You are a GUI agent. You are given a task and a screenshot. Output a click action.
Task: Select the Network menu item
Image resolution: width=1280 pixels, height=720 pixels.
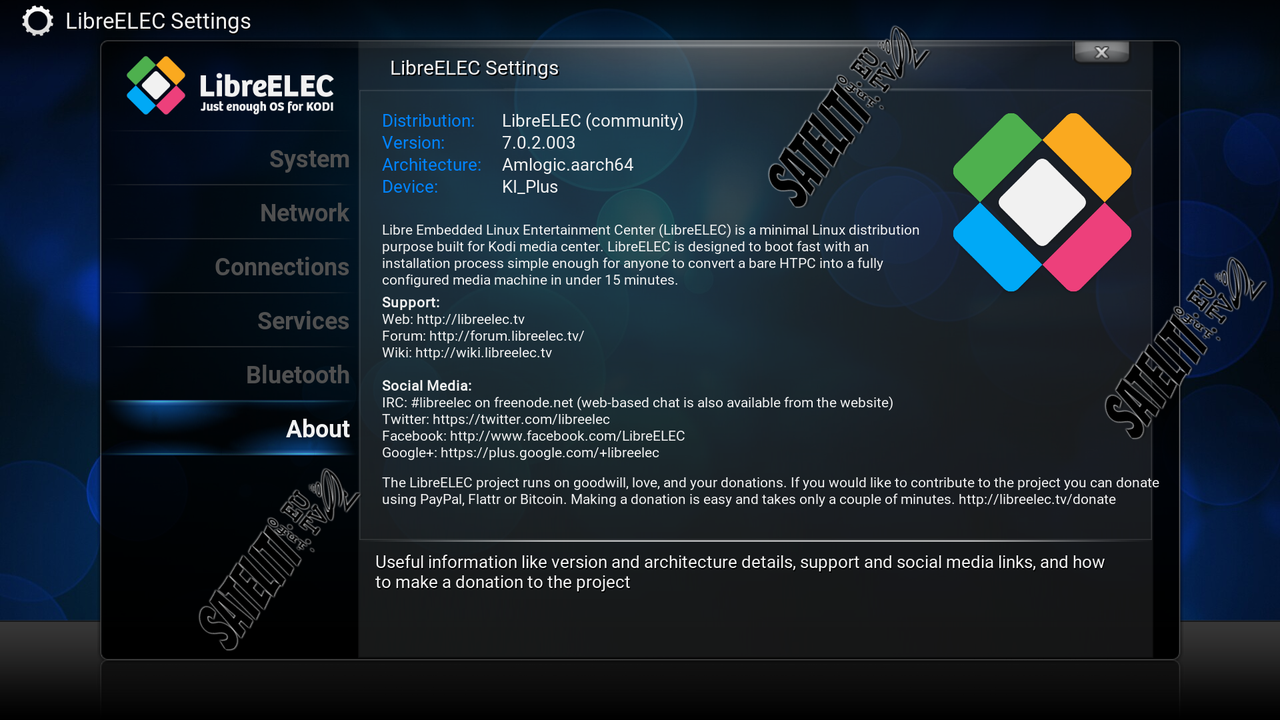click(x=304, y=213)
